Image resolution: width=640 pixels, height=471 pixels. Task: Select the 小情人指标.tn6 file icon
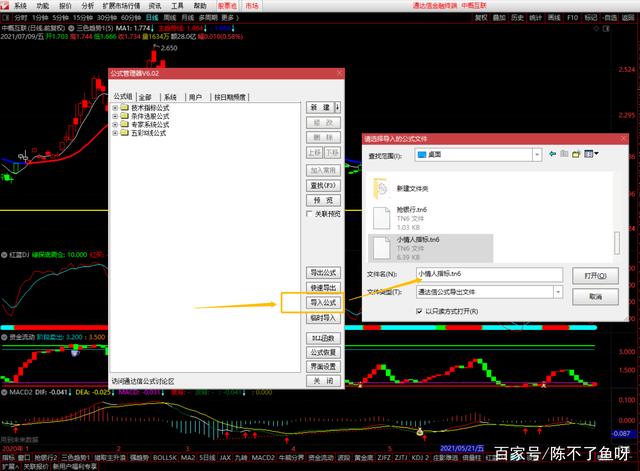(x=382, y=248)
